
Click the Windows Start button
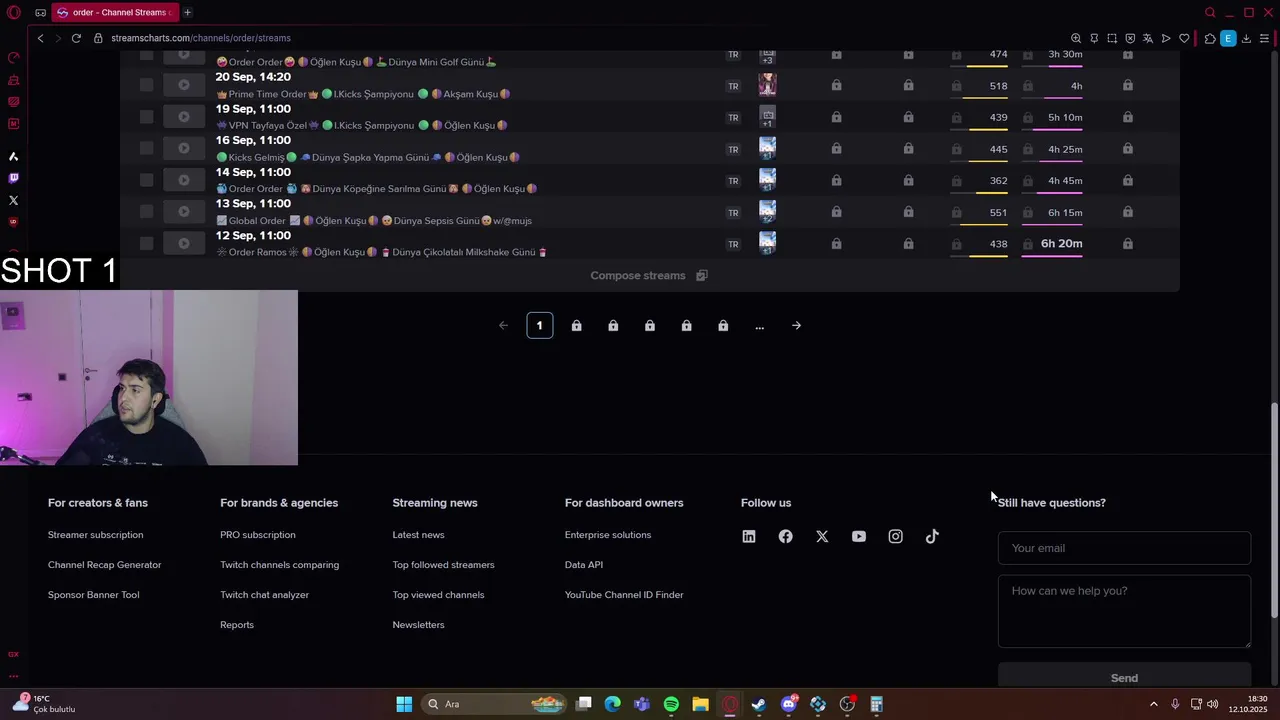[x=404, y=704]
